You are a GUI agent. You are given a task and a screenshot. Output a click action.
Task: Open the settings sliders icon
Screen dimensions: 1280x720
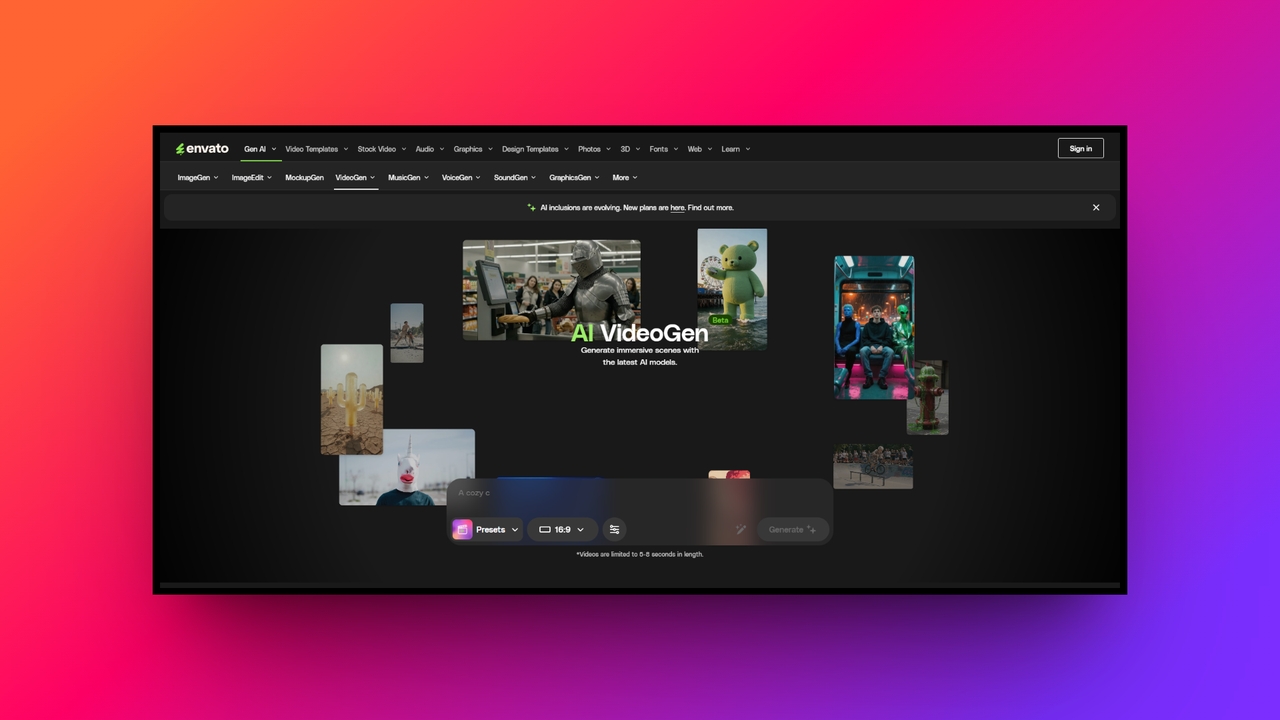coord(614,529)
